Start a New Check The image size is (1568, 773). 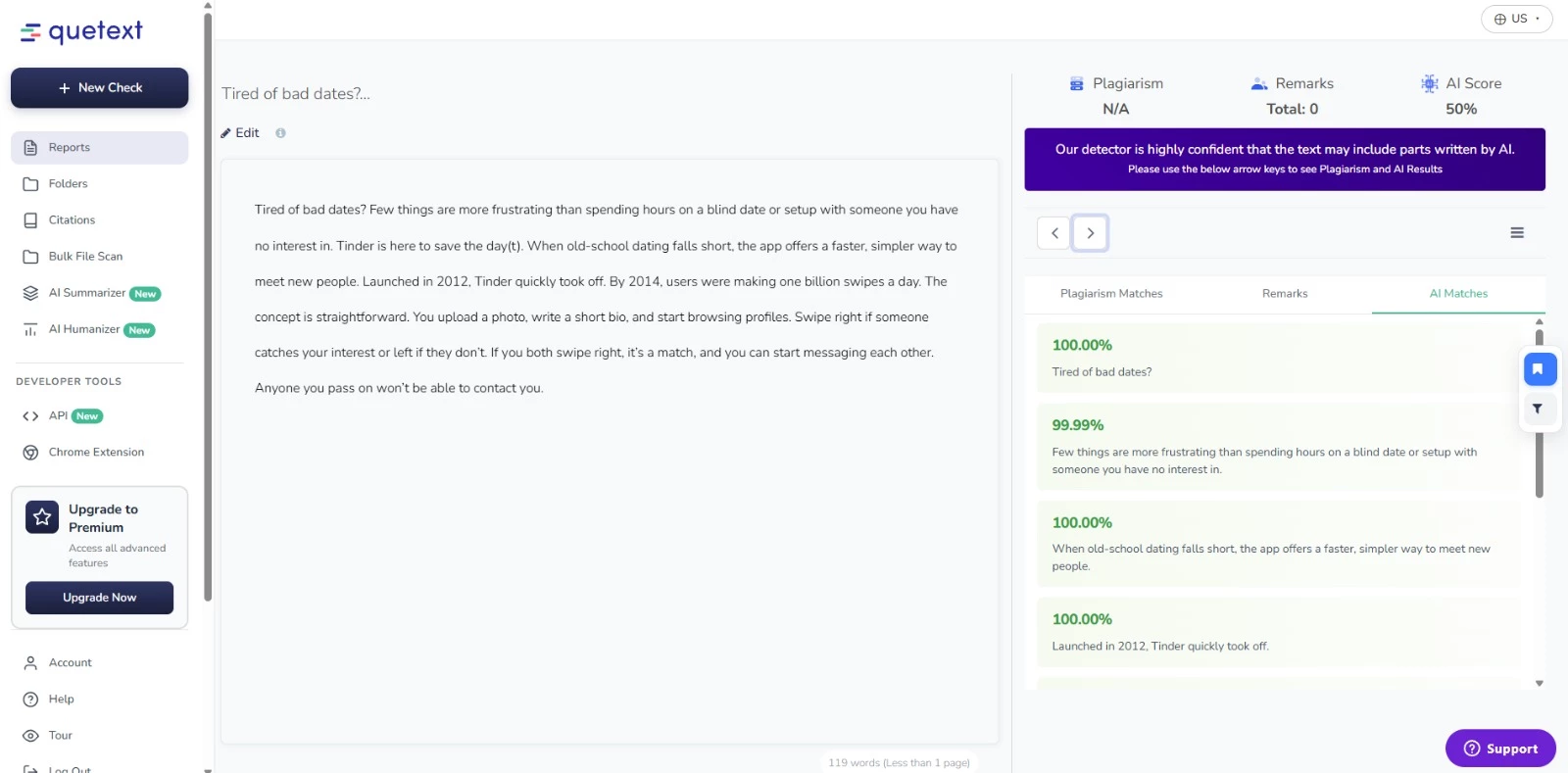pyautogui.click(x=99, y=88)
